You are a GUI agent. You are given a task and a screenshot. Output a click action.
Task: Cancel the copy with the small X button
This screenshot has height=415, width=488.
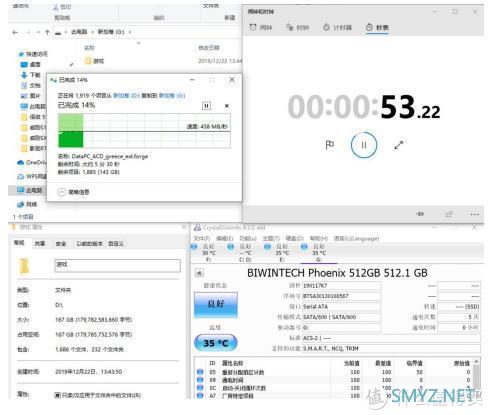coord(227,106)
